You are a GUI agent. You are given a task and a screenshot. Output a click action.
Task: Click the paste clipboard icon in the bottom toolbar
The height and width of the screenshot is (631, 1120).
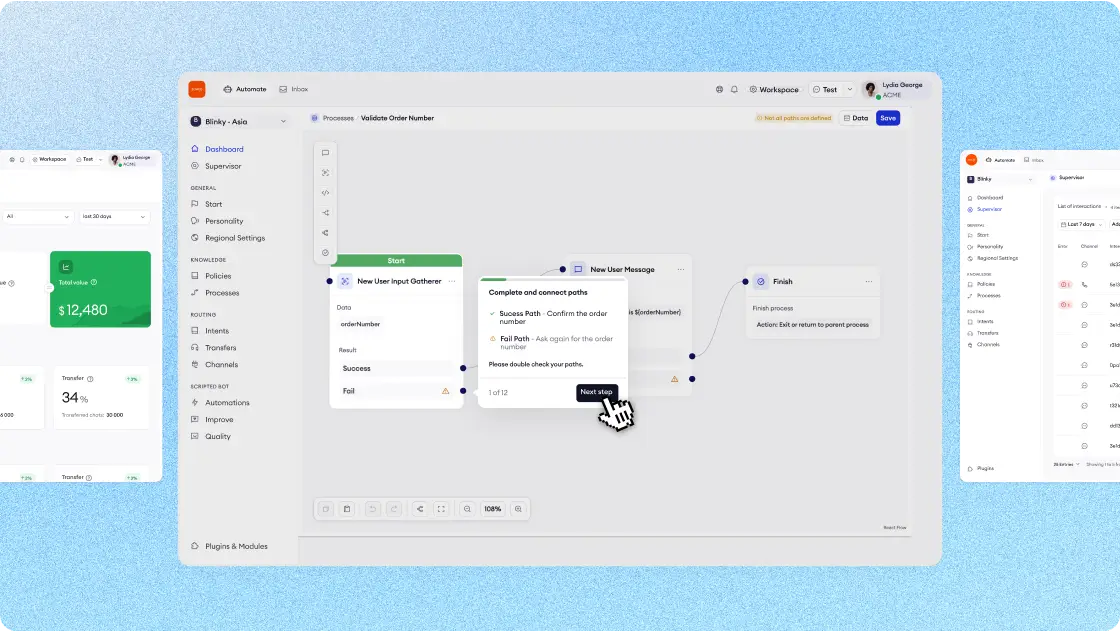[x=347, y=509]
